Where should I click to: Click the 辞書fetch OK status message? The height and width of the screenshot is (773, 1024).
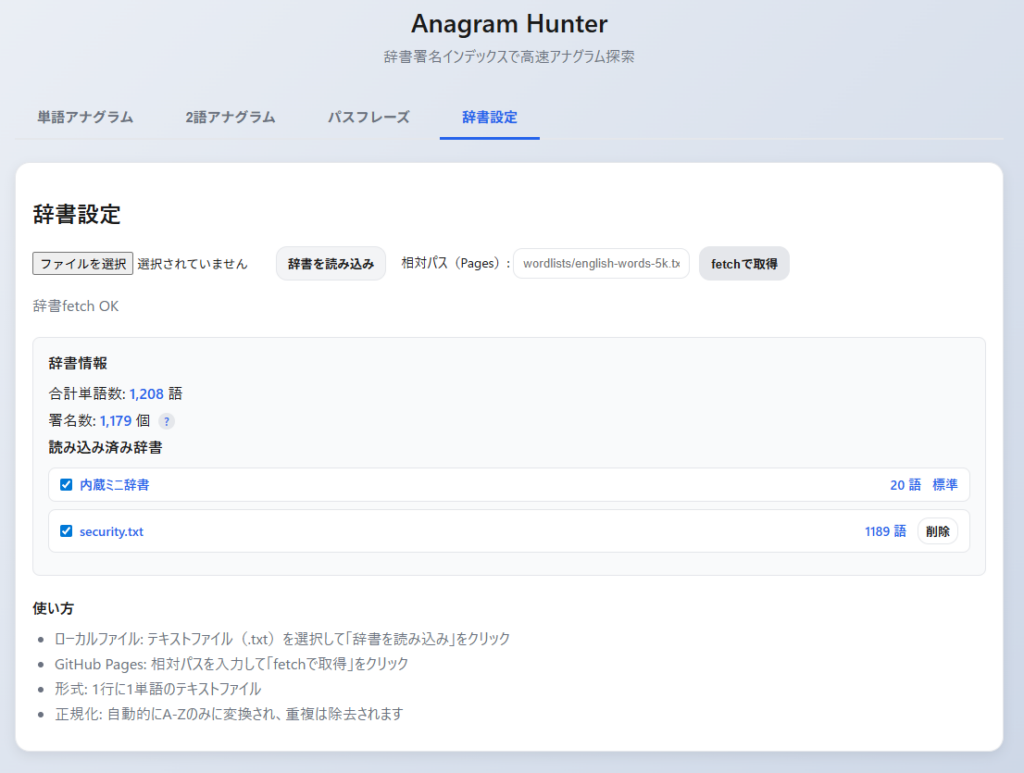pyautogui.click(x=76, y=306)
